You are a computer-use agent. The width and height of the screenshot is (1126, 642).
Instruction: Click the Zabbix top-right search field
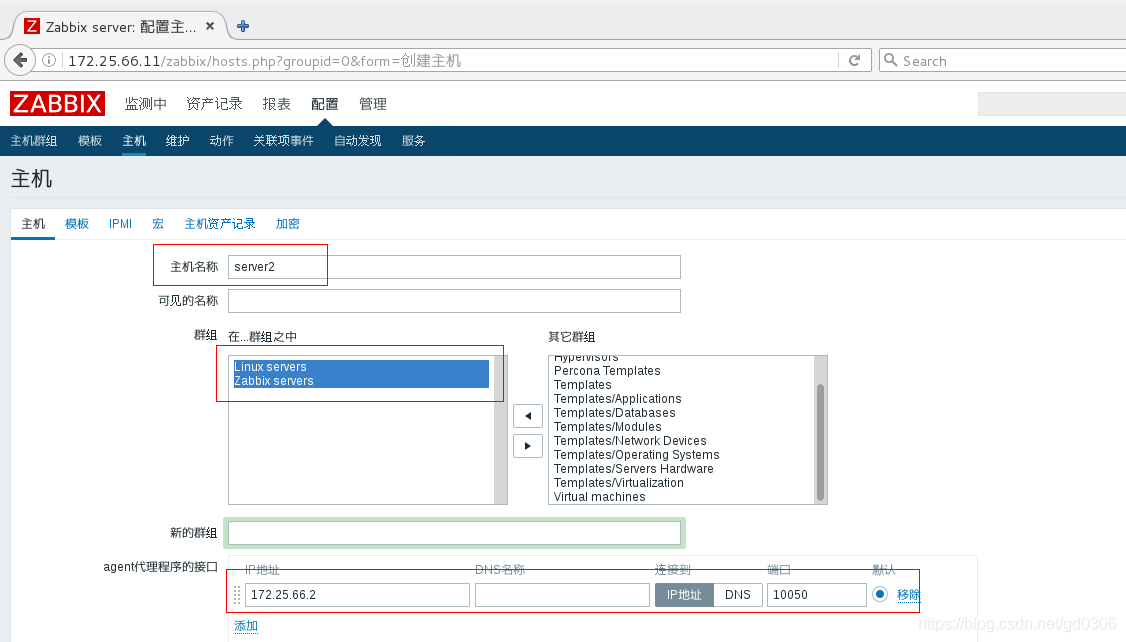[1052, 104]
